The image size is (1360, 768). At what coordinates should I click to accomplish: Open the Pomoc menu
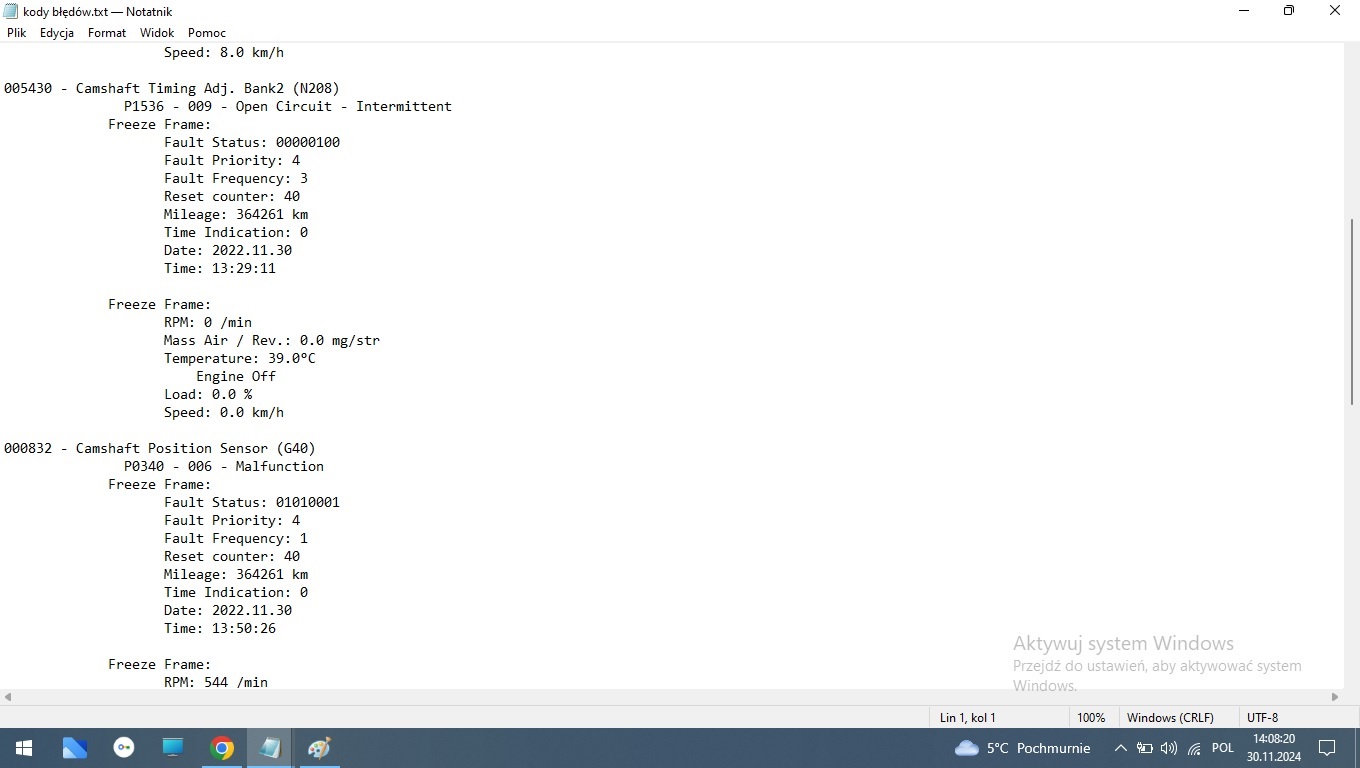click(x=207, y=33)
